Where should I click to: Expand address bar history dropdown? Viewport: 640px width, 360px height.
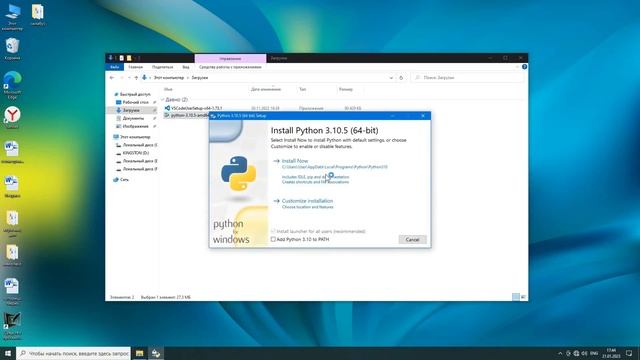pos(391,78)
